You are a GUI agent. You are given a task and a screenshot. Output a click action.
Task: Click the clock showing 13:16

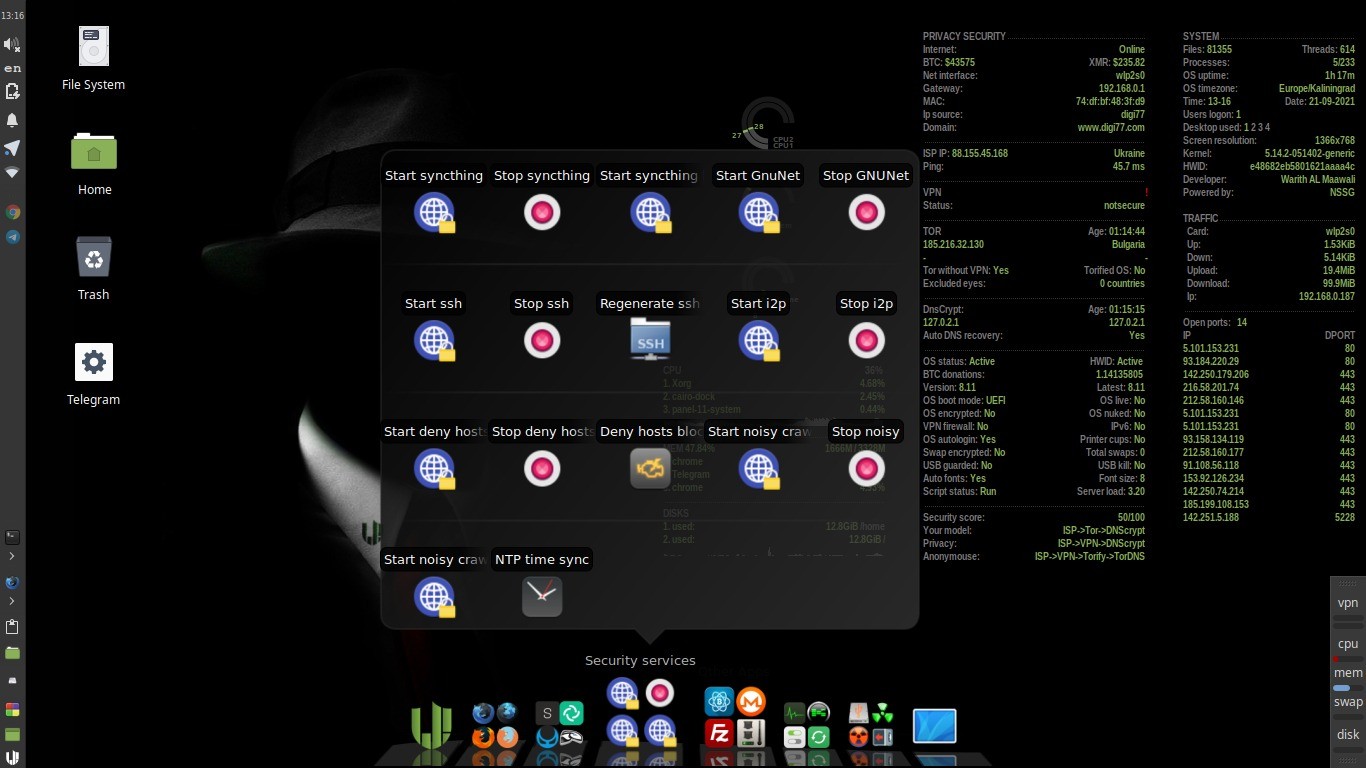(13, 16)
